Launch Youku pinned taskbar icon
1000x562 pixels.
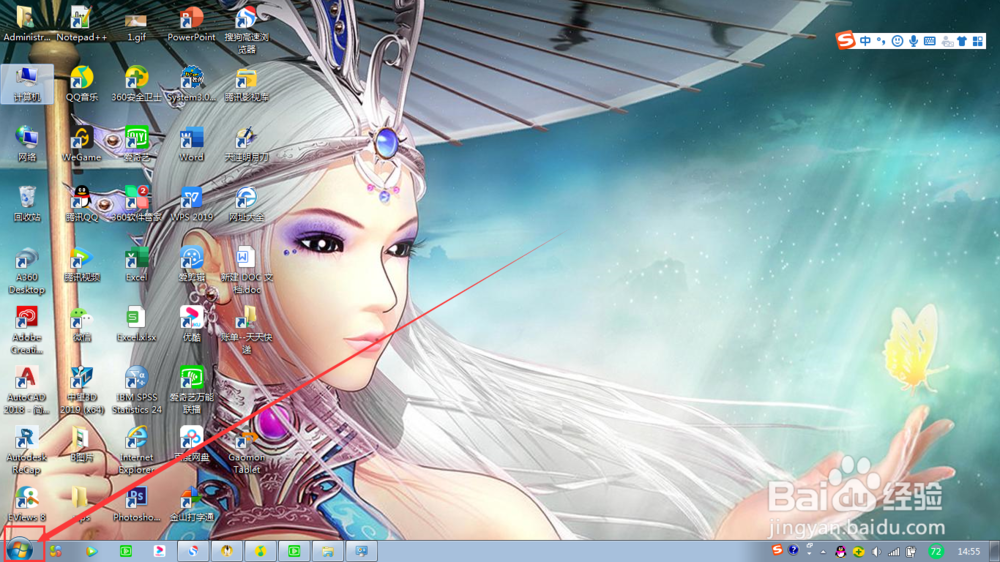click(x=159, y=551)
